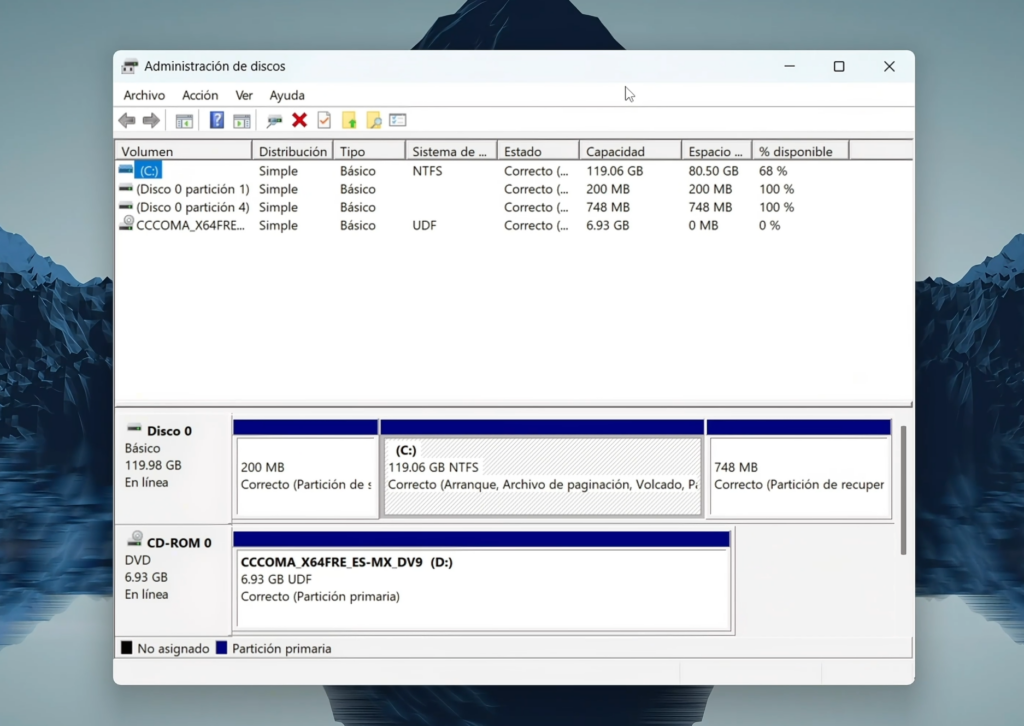Click the folder with up-arrow Open icon

click(350, 120)
